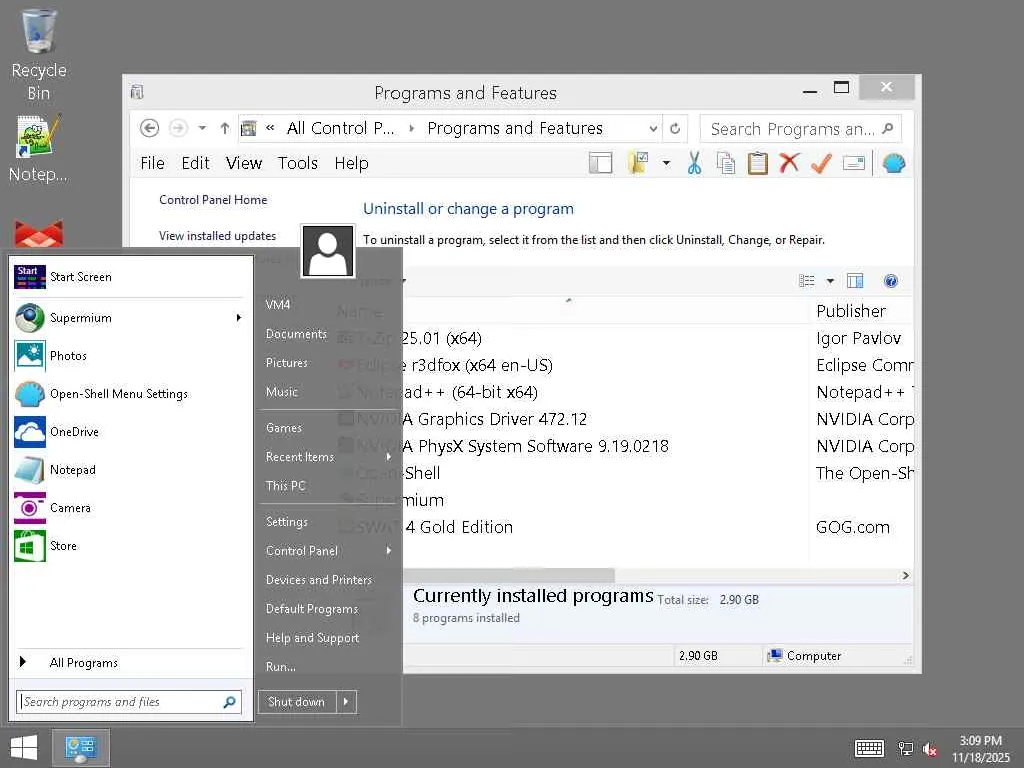The height and width of the screenshot is (768, 1024).
Task: Open the Help menu
Action: [x=351, y=163]
